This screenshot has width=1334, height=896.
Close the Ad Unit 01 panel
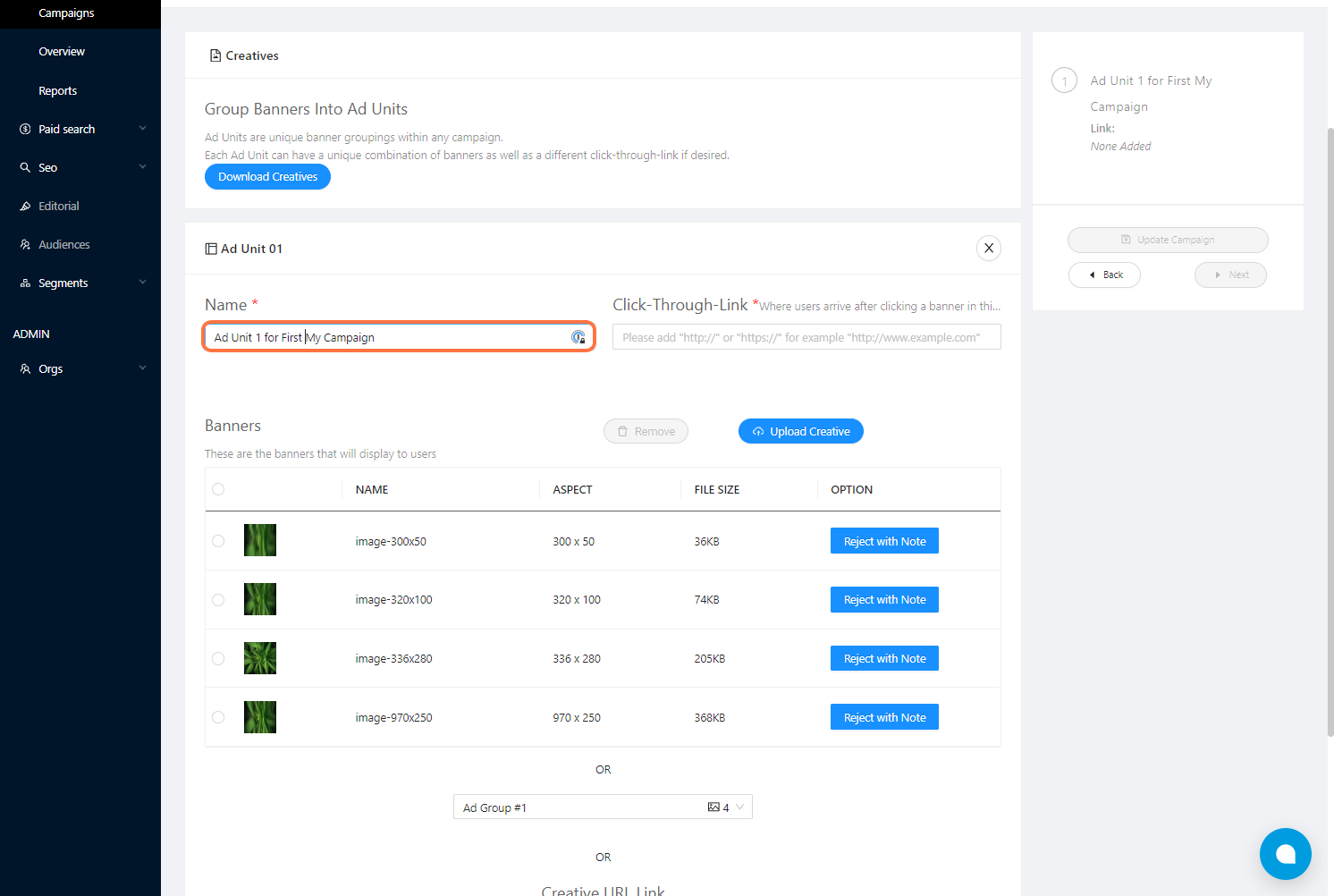tap(988, 249)
